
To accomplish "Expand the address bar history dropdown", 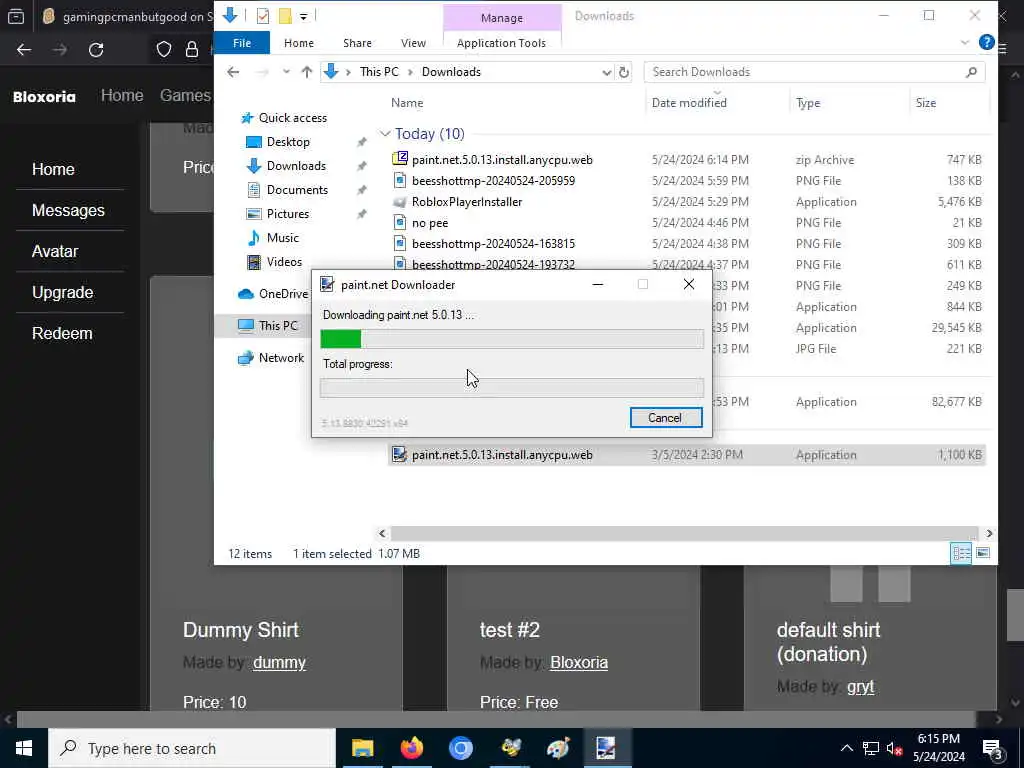I will coord(606,72).
